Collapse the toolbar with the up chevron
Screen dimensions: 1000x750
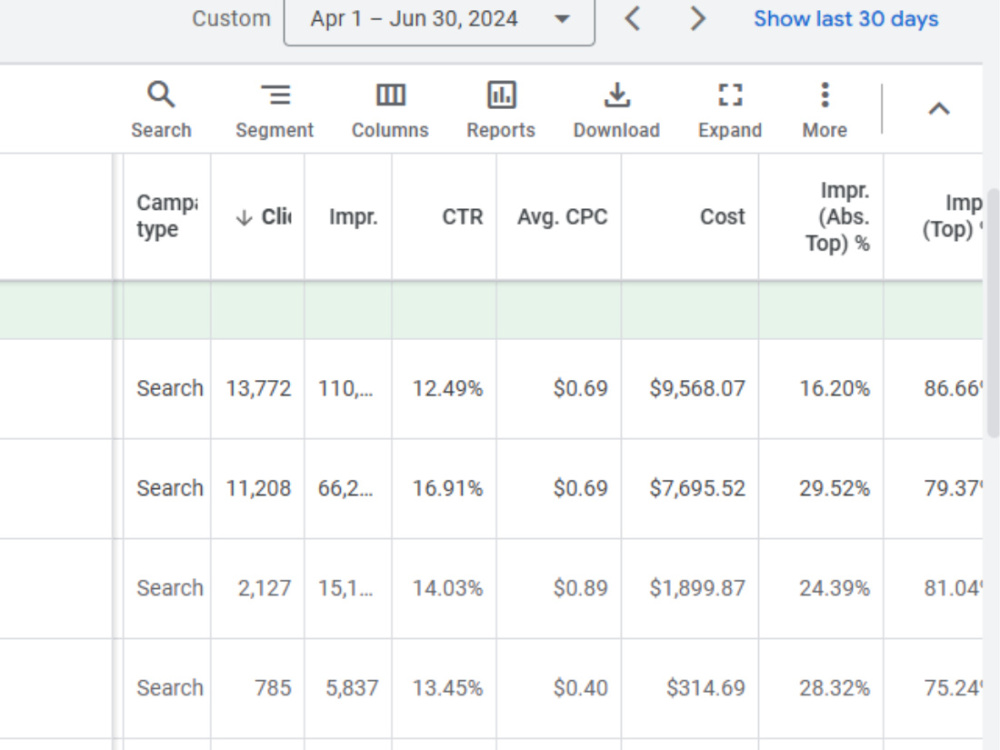tap(939, 109)
